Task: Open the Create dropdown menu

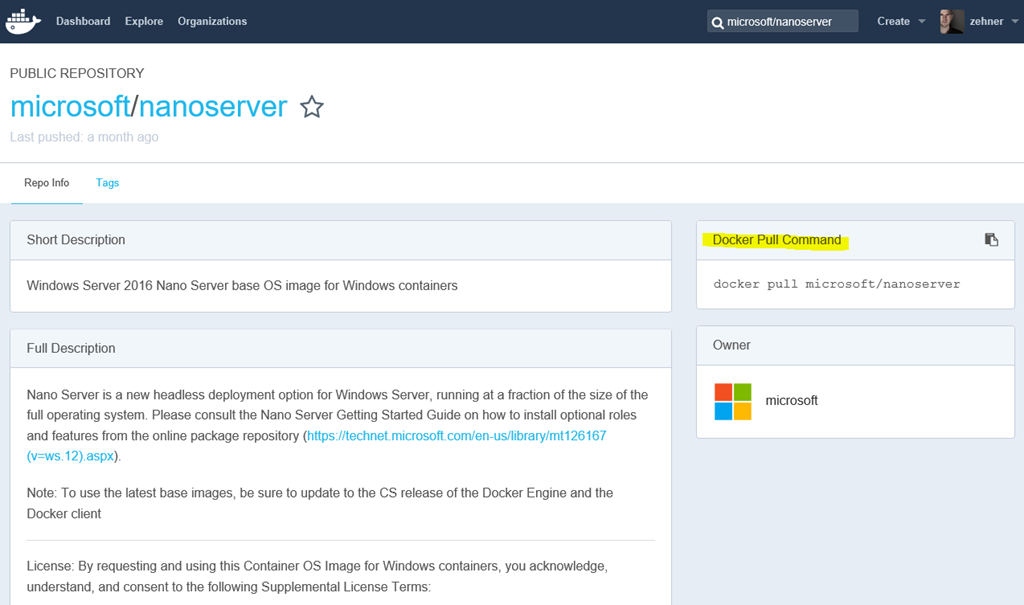Action: point(900,21)
